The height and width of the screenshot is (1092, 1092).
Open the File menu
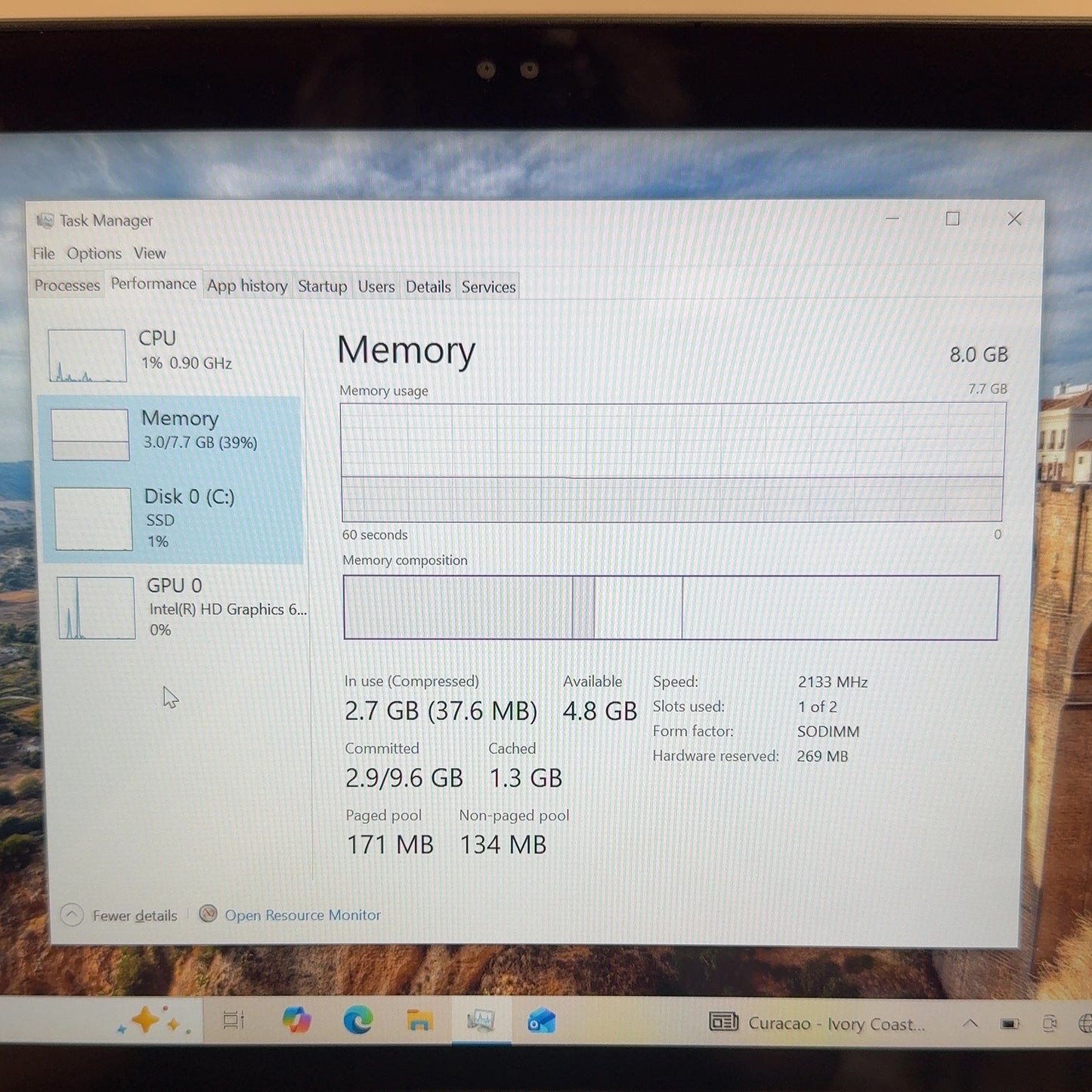[x=44, y=253]
